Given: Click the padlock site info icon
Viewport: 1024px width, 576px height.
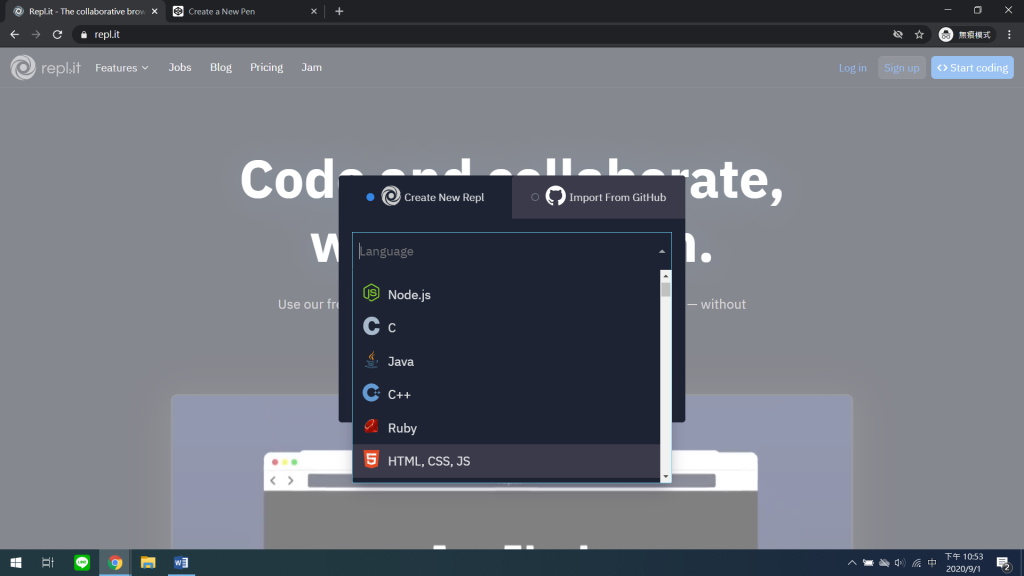Looking at the screenshot, I should [84, 35].
